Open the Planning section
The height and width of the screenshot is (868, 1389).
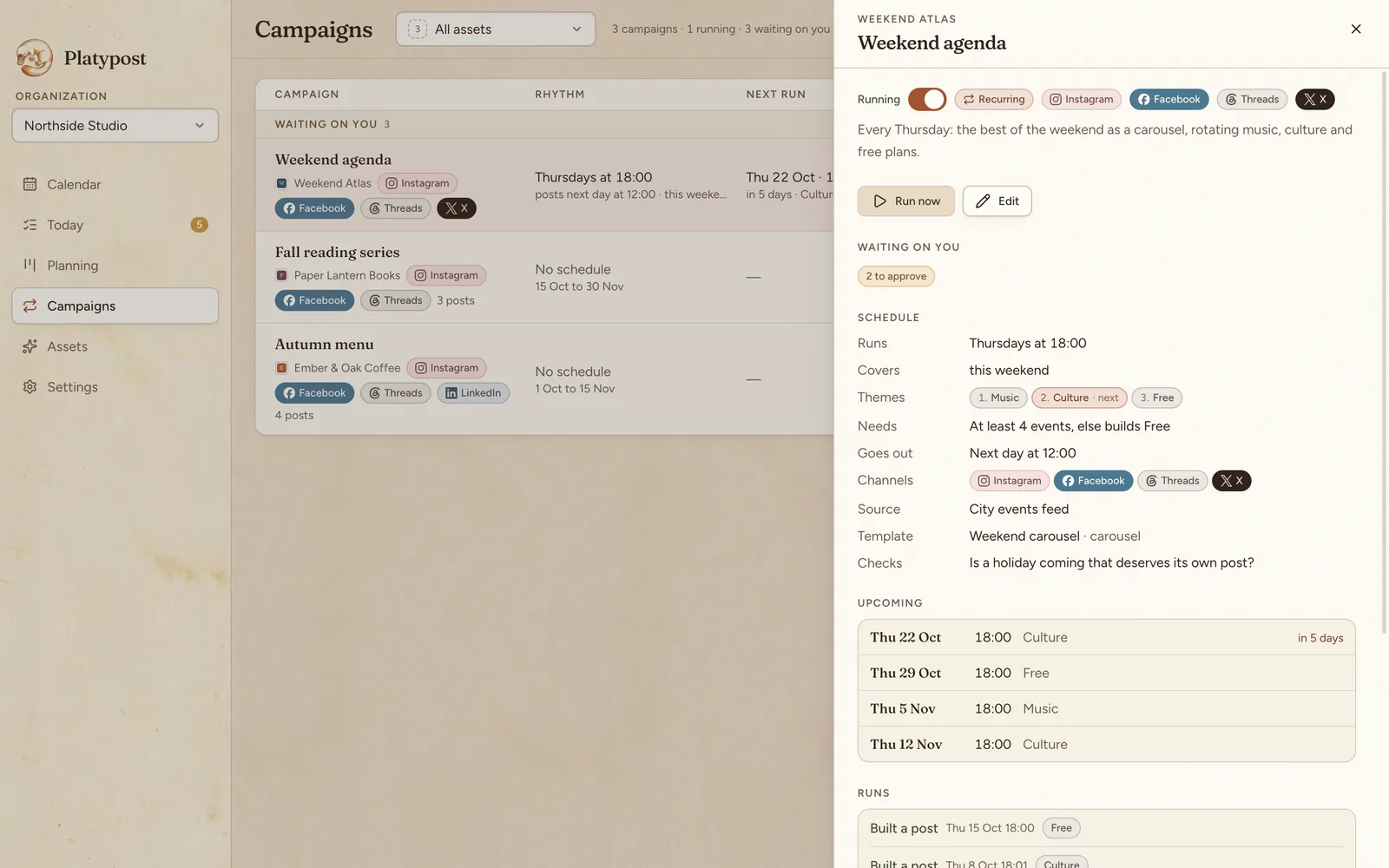(x=115, y=266)
